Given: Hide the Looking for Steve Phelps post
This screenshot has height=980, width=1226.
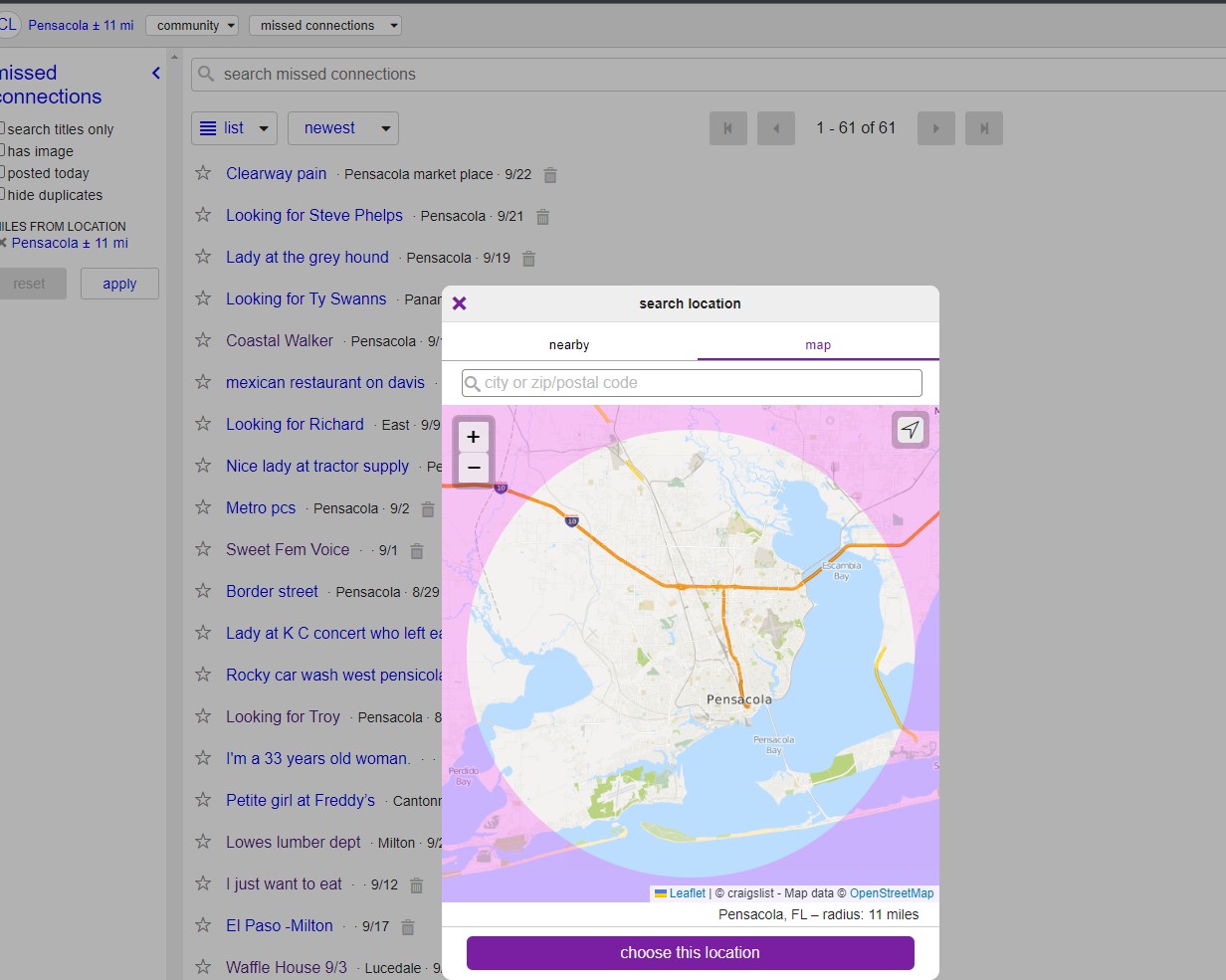Looking at the screenshot, I should 542,217.
